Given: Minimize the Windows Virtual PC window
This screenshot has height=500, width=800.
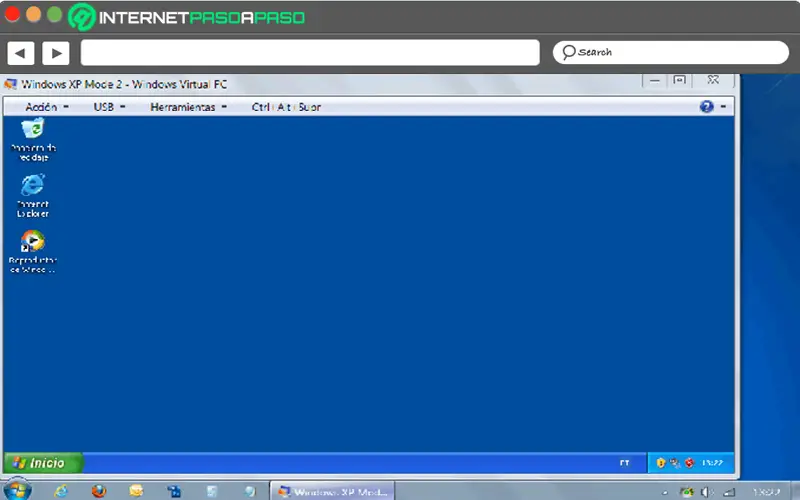Looking at the screenshot, I should [655, 81].
